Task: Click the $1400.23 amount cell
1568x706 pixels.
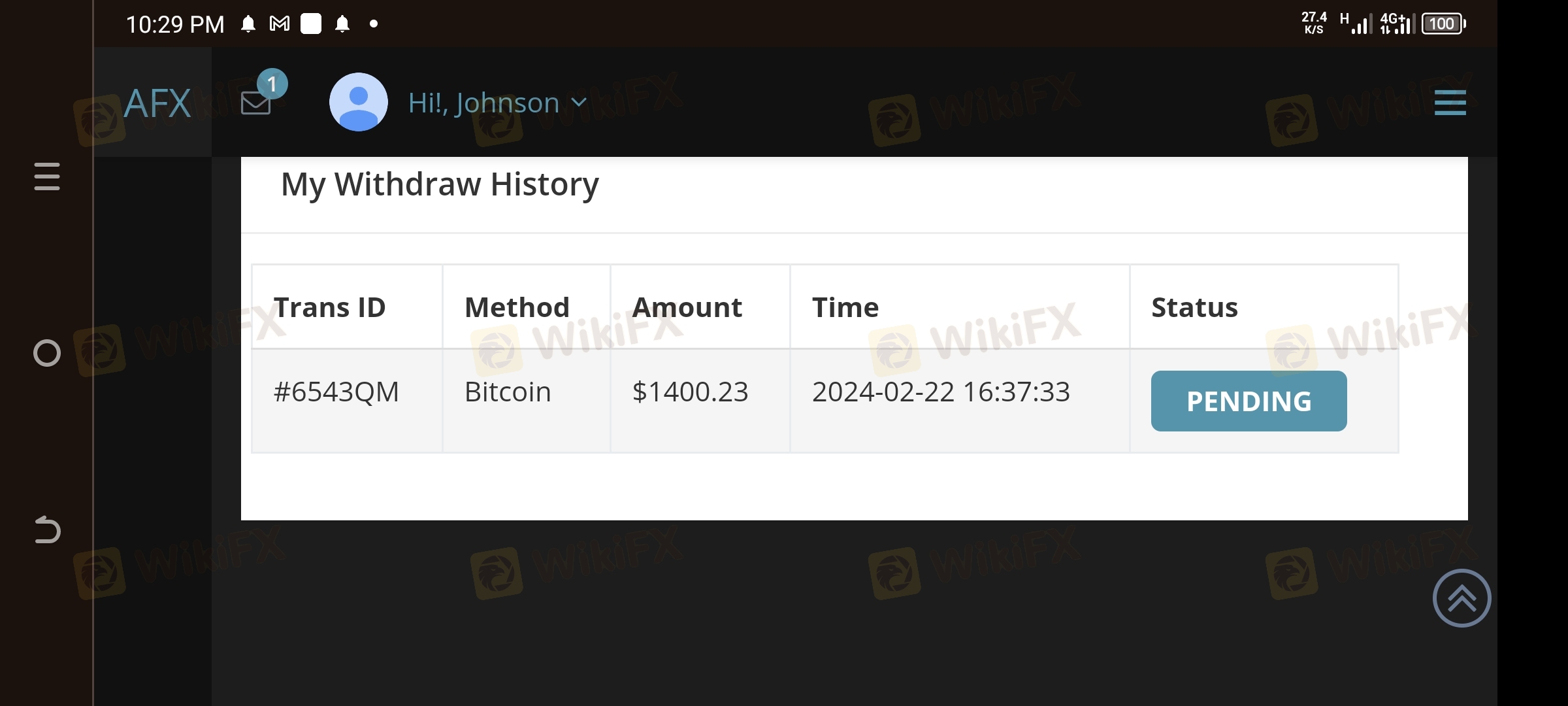Action: 690,392
